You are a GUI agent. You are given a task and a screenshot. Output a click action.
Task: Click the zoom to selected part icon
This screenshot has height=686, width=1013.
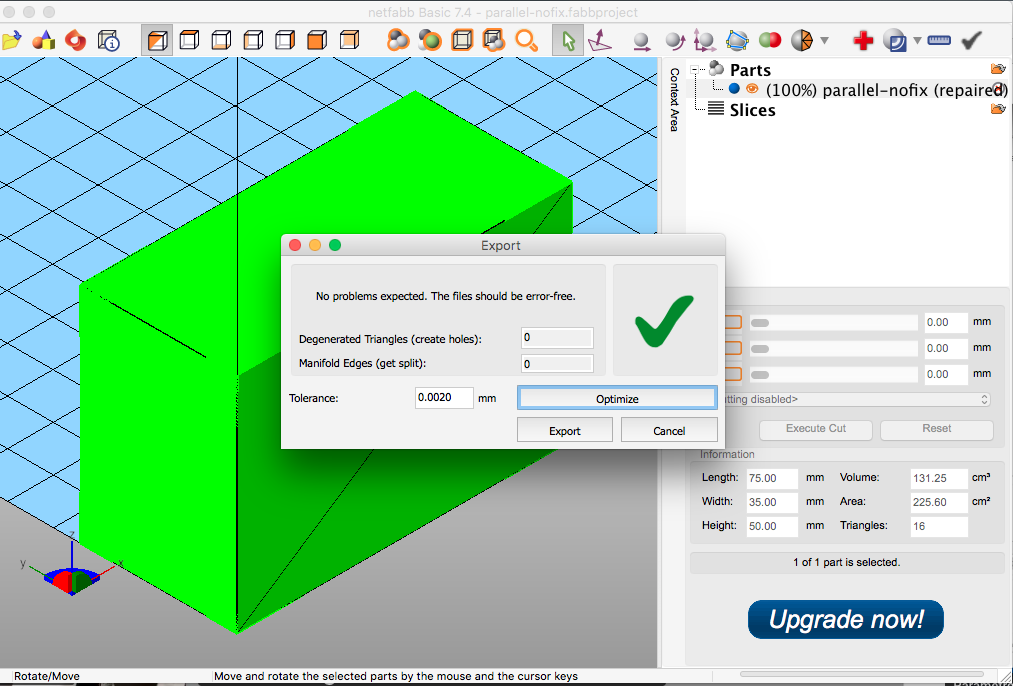click(x=430, y=41)
